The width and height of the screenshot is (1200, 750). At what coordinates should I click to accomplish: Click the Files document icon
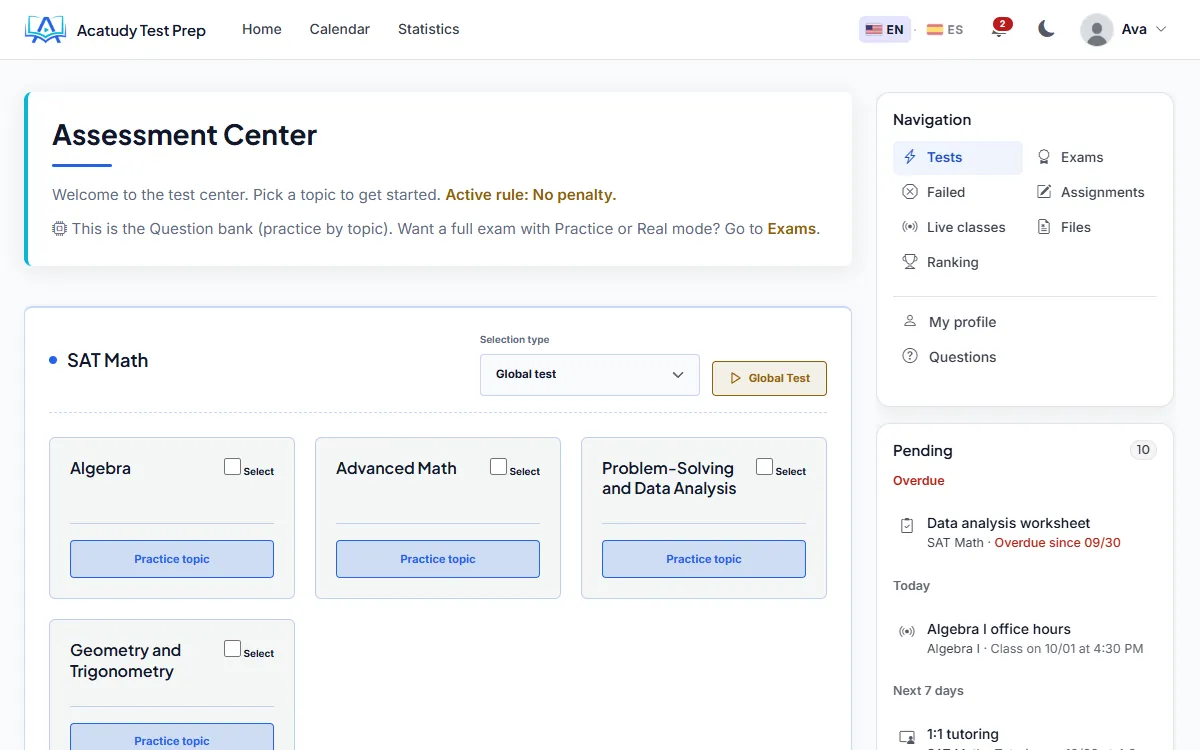pos(1044,227)
